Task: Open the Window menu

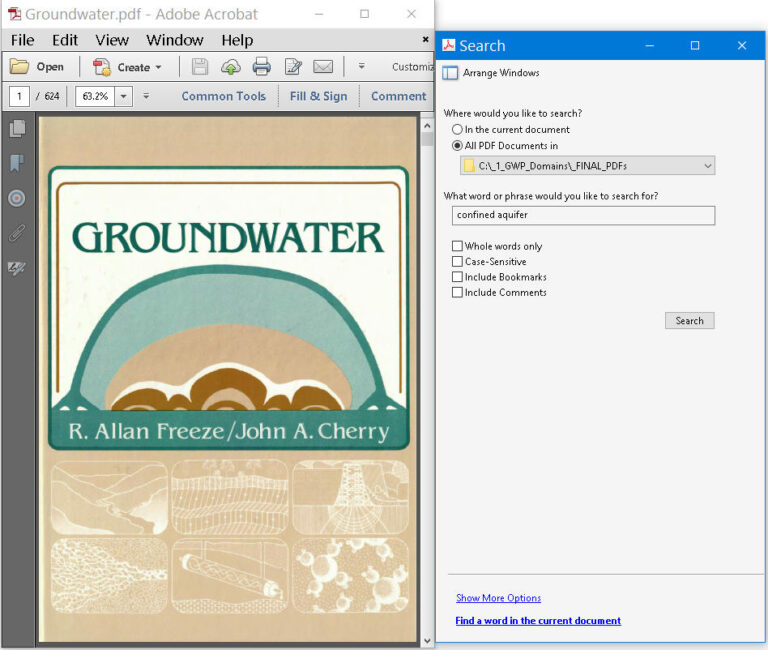Action: (x=174, y=40)
